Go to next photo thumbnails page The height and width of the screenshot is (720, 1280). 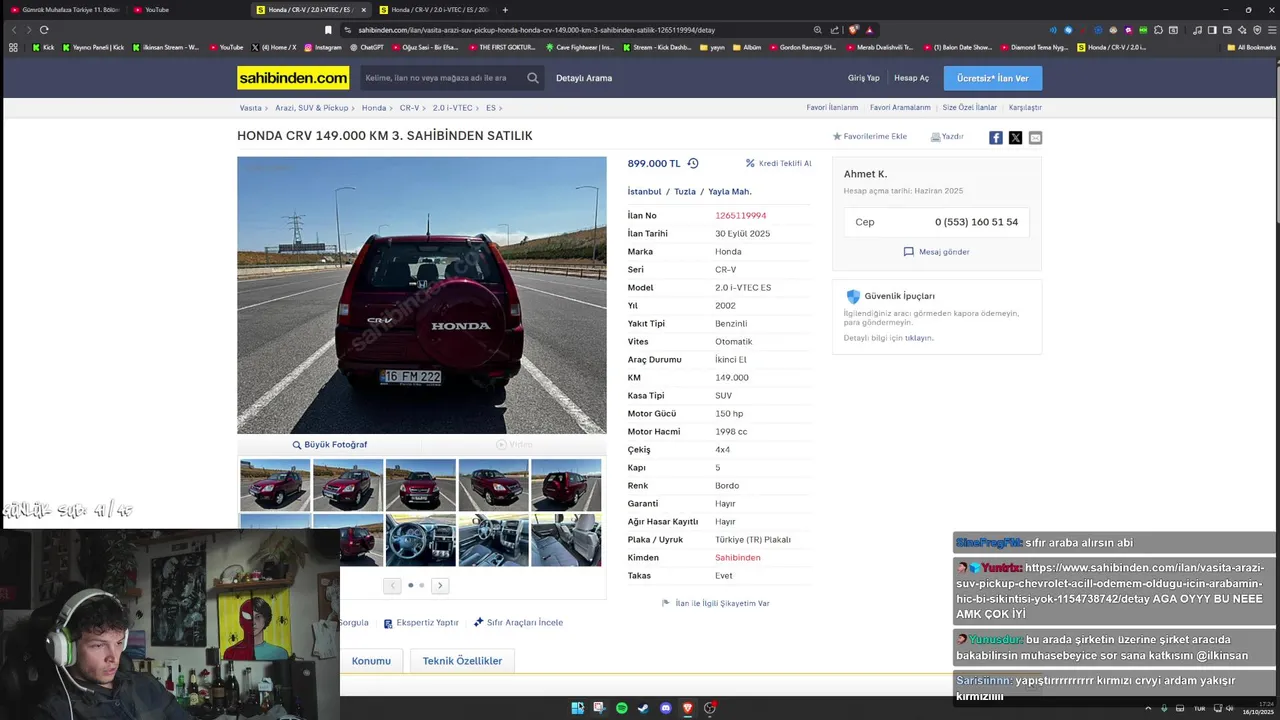pos(440,585)
